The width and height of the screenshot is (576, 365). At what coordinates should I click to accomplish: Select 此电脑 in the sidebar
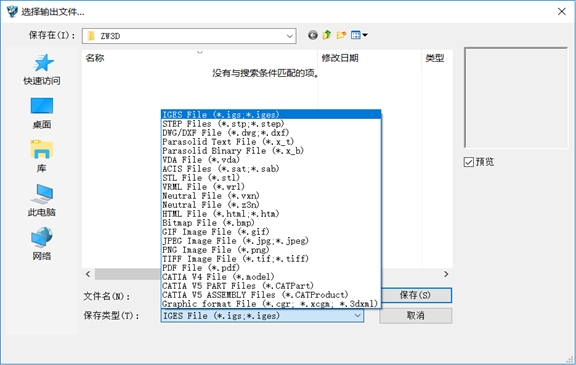42,200
